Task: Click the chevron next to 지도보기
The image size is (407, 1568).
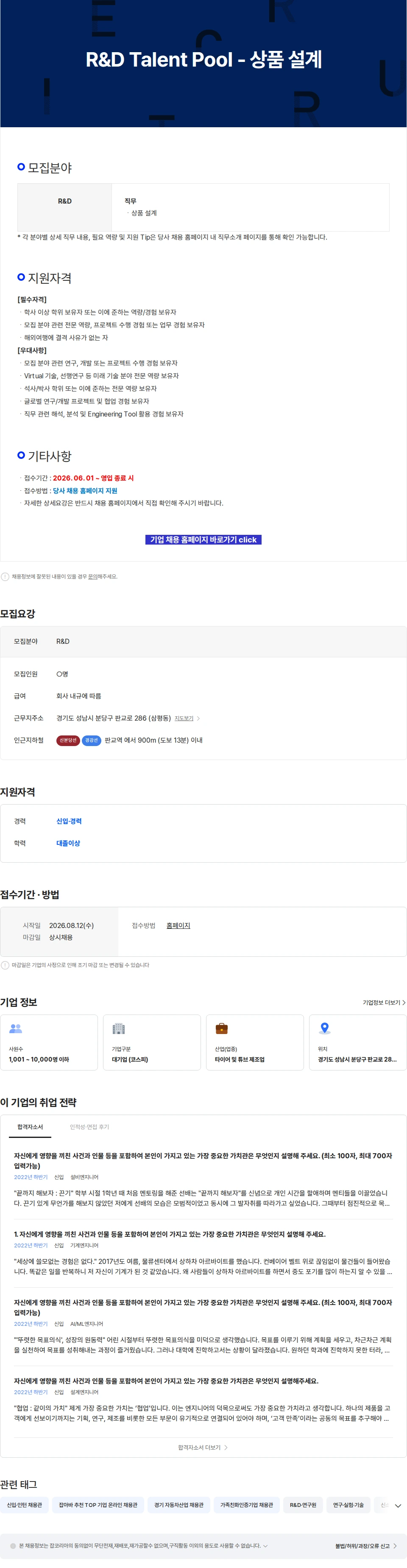Action: tap(198, 719)
